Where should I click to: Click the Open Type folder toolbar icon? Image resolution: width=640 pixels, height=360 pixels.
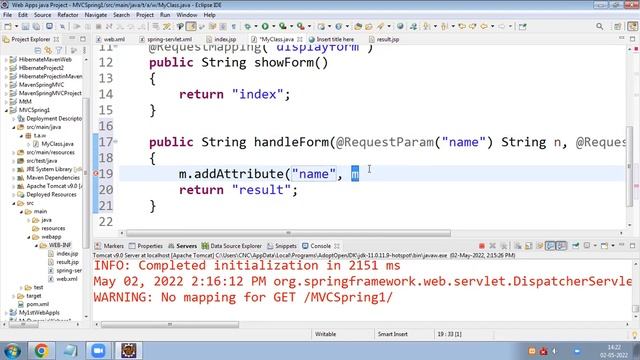358,27
